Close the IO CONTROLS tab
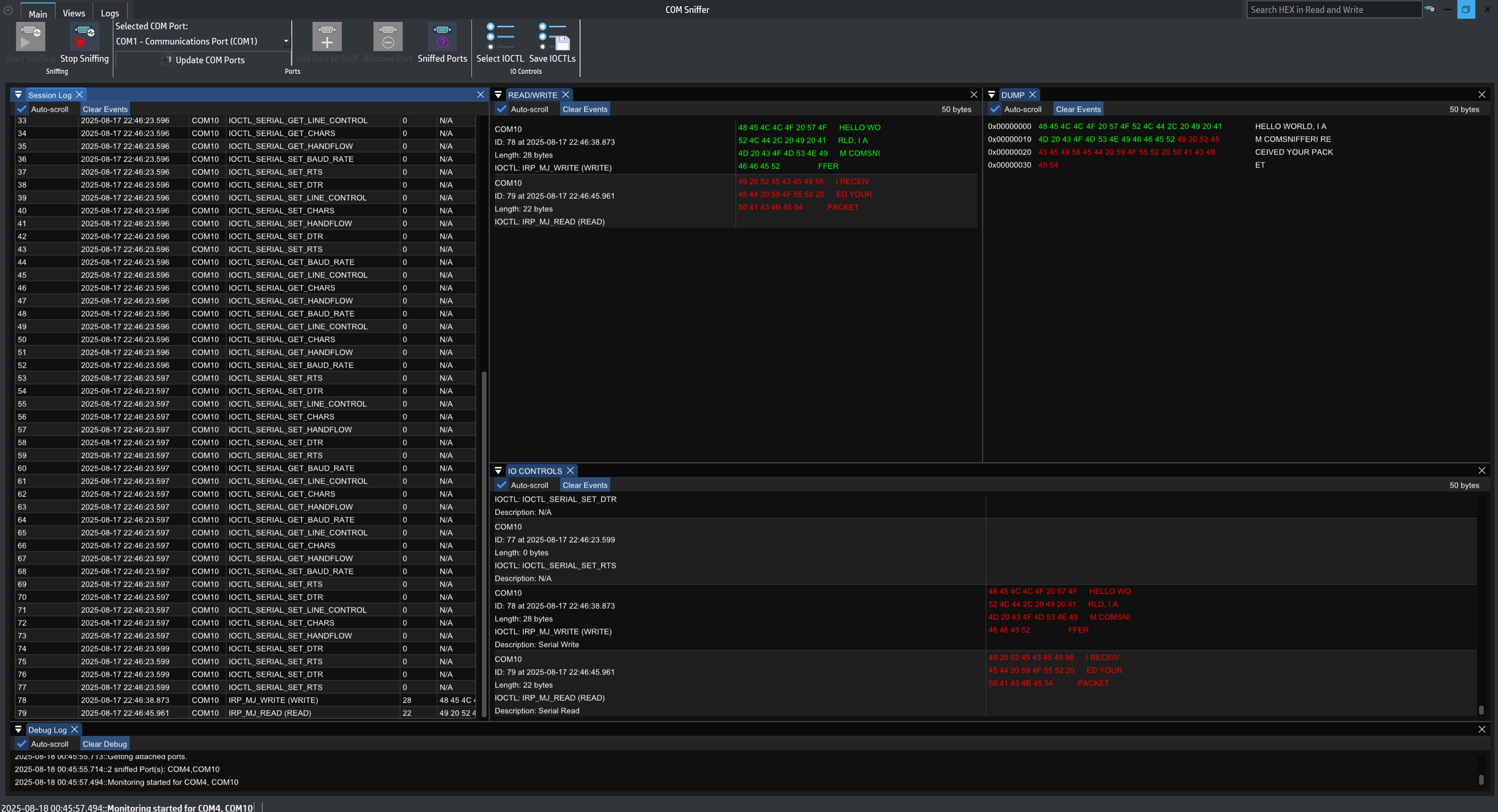 pos(570,471)
